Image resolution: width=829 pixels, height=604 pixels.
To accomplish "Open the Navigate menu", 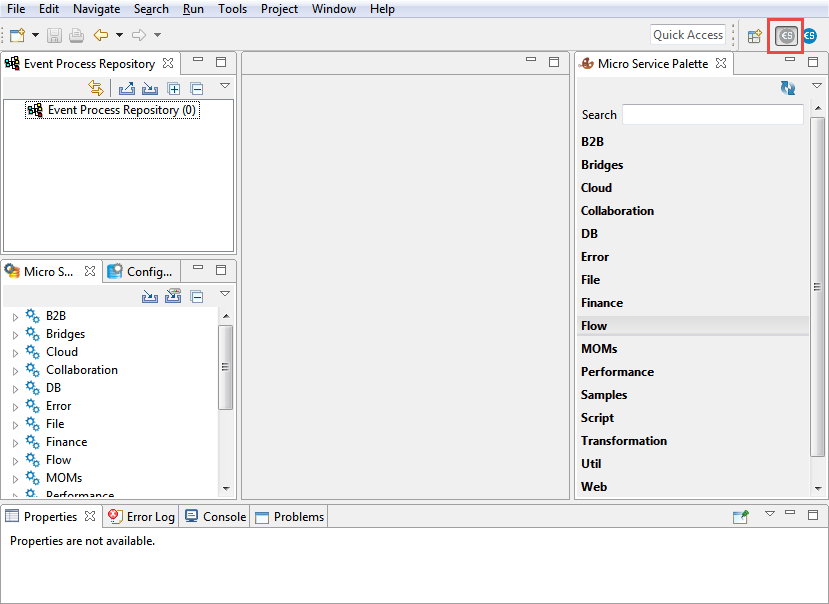I will click(96, 9).
